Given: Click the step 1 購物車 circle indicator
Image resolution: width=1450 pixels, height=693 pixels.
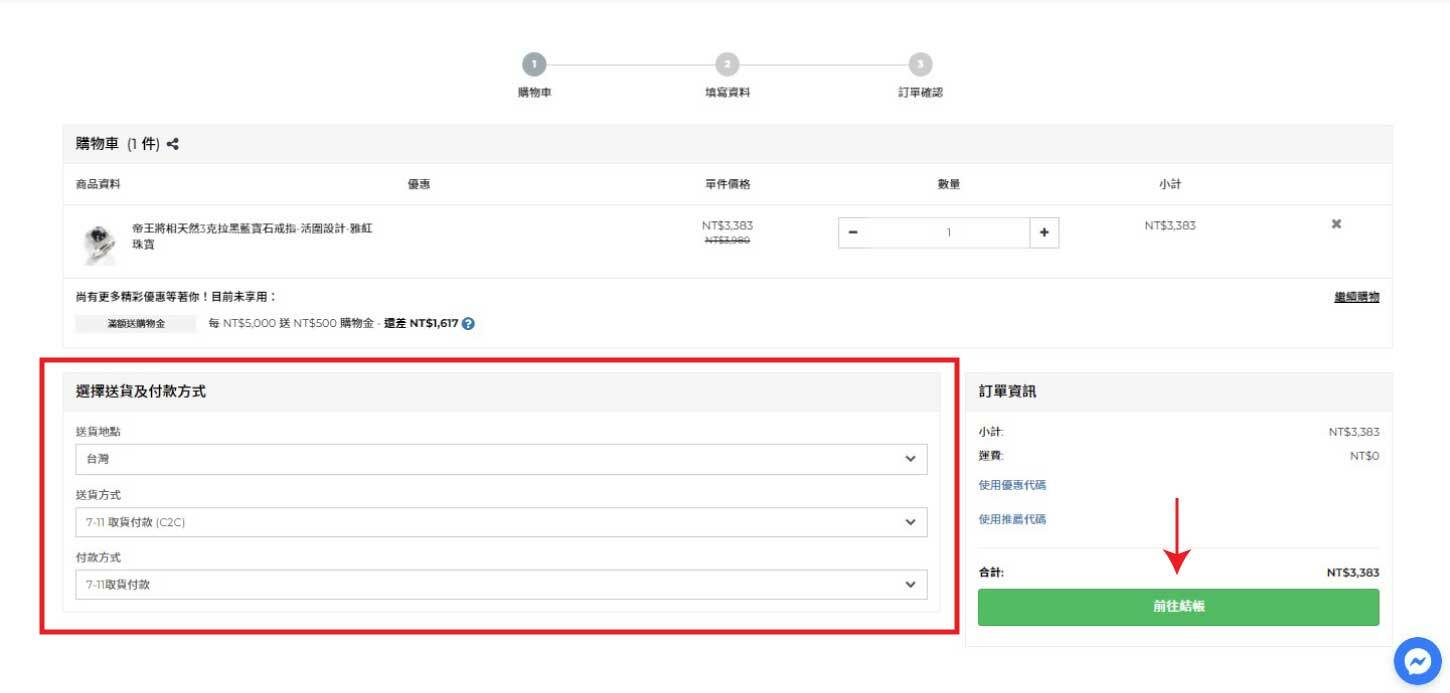Looking at the screenshot, I should (x=534, y=66).
